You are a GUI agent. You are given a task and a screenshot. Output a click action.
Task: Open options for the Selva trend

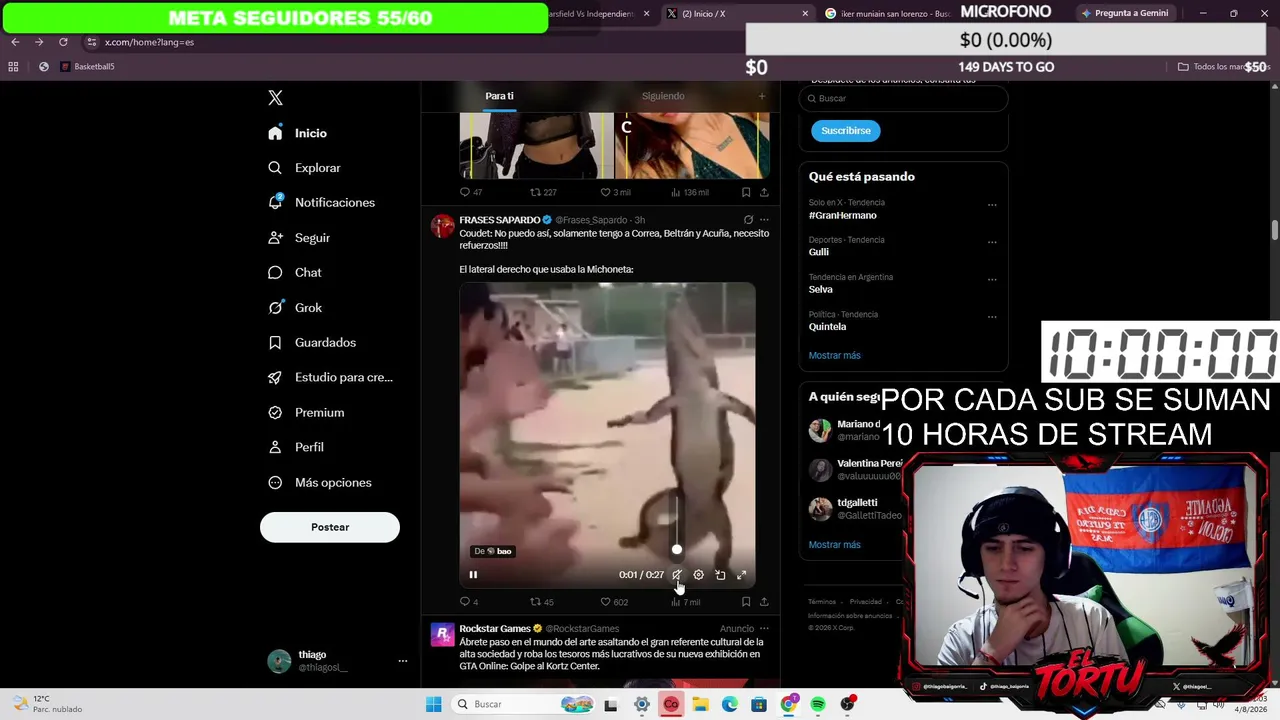pyautogui.click(x=992, y=279)
